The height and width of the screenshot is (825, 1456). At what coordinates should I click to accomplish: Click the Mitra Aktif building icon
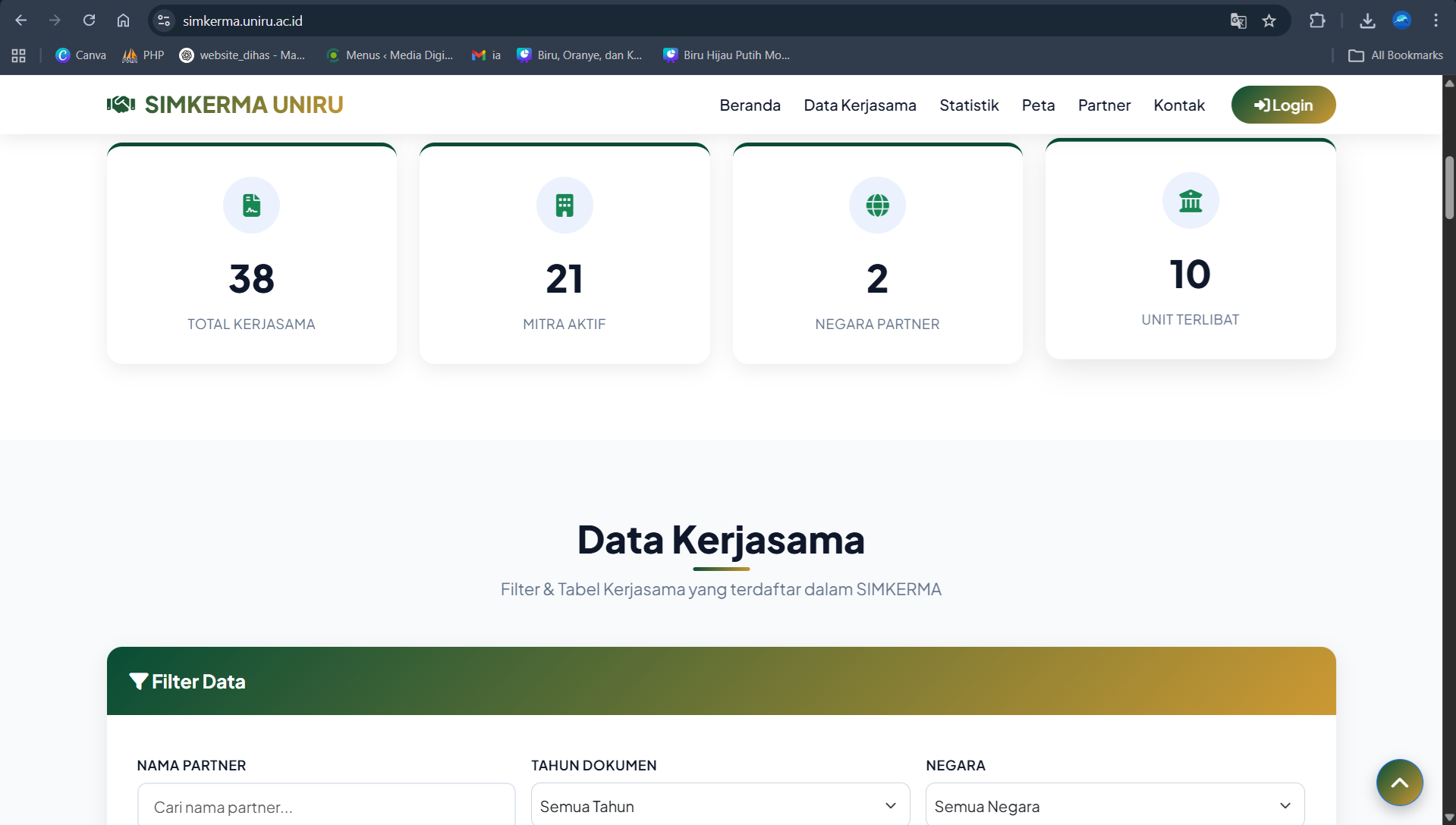pyautogui.click(x=564, y=205)
